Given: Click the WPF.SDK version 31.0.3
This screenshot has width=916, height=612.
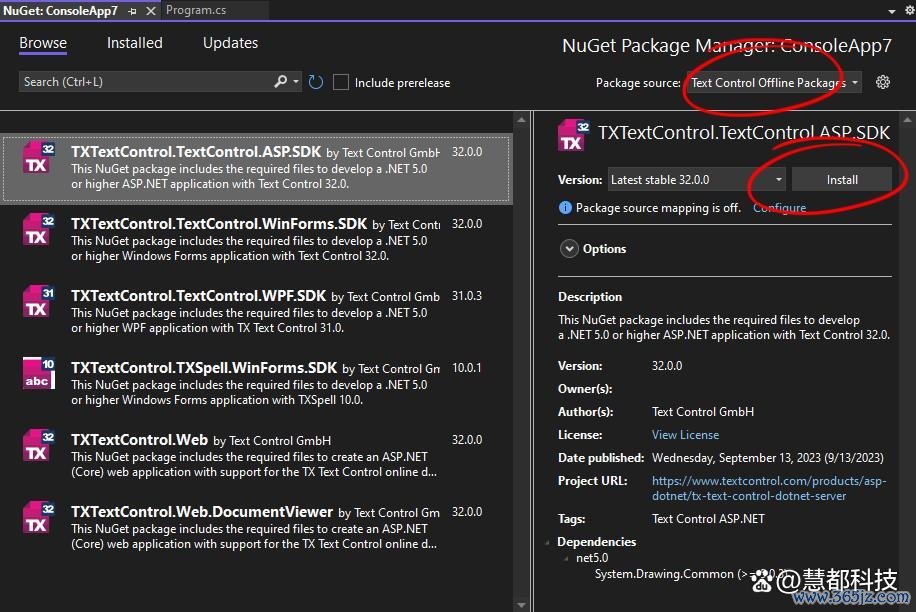Looking at the screenshot, I should (x=467, y=296).
